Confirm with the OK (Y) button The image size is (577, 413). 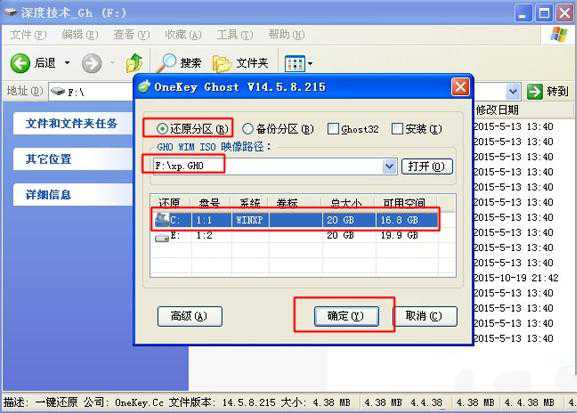(346, 316)
